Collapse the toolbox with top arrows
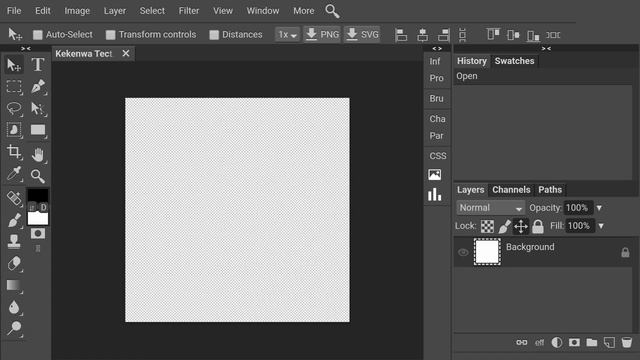This screenshot has width=640, height=360. (x=26, y=49)
